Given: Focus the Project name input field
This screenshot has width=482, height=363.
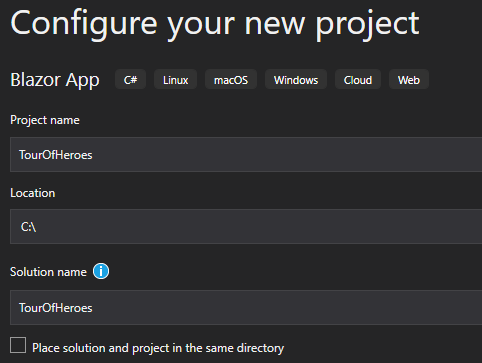Looking at the screenshot, I should [x=246, y=155].
